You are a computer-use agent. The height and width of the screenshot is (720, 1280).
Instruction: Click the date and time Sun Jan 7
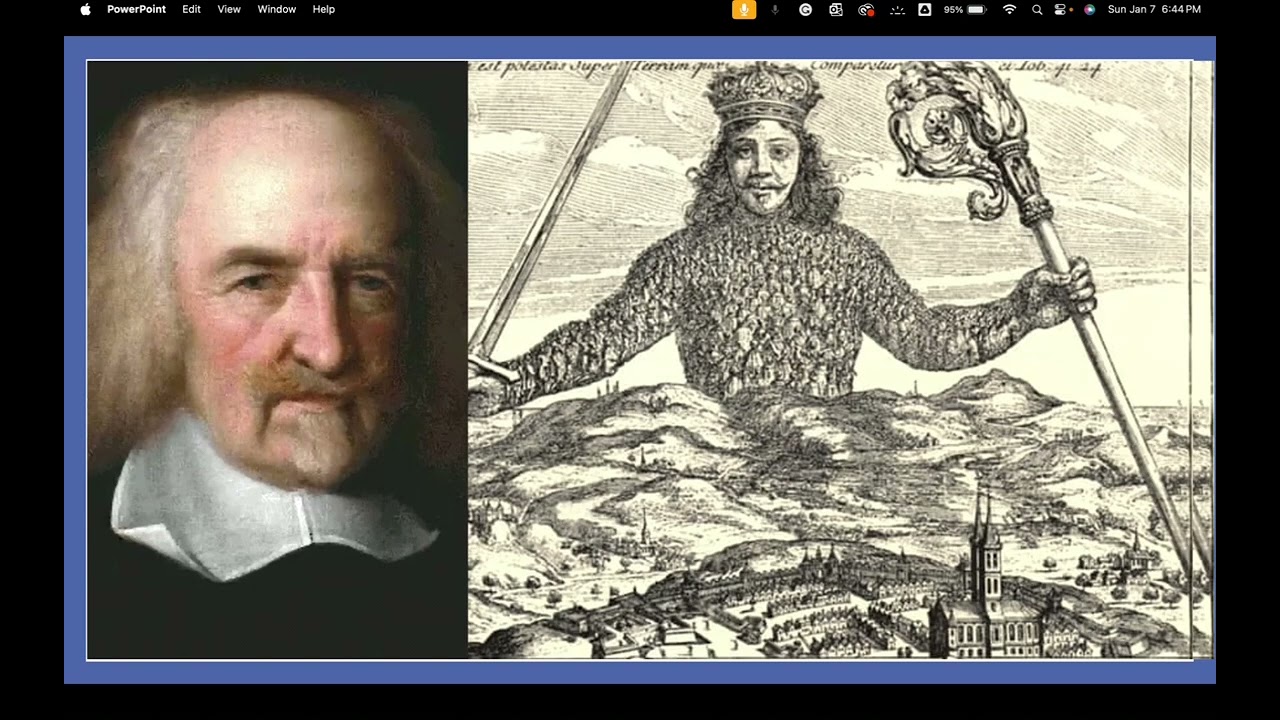1154,9
